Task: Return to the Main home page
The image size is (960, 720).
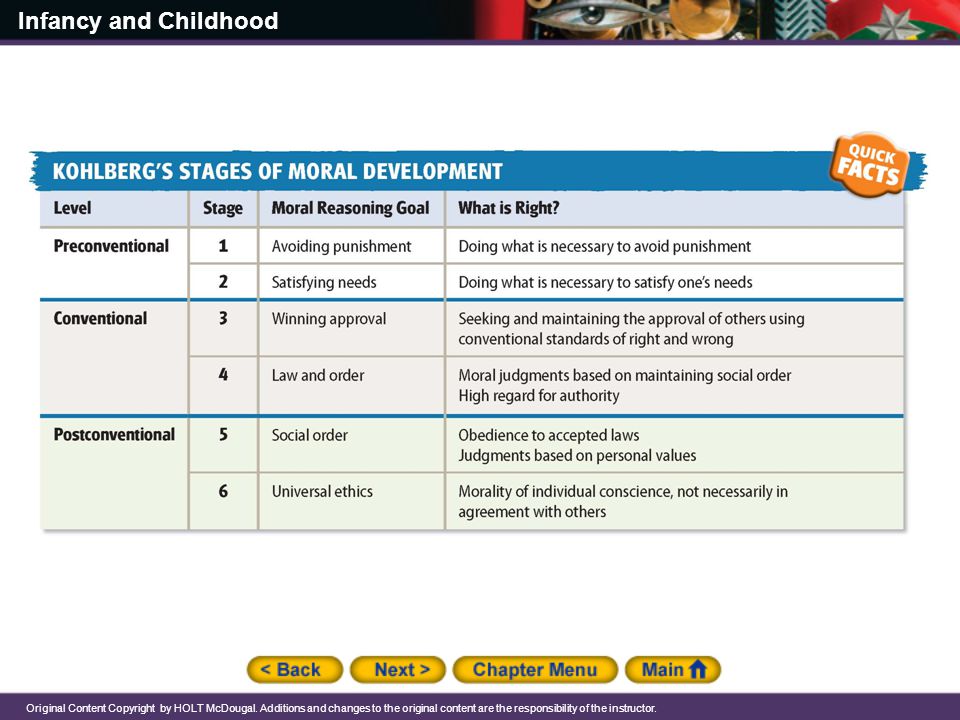Action: [x=673, y=669]
